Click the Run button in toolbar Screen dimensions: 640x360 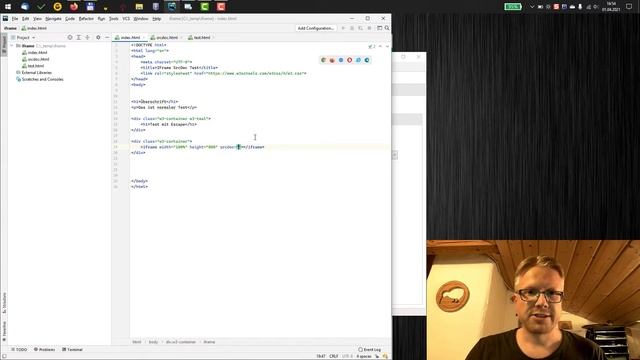(x=343, y=28)
